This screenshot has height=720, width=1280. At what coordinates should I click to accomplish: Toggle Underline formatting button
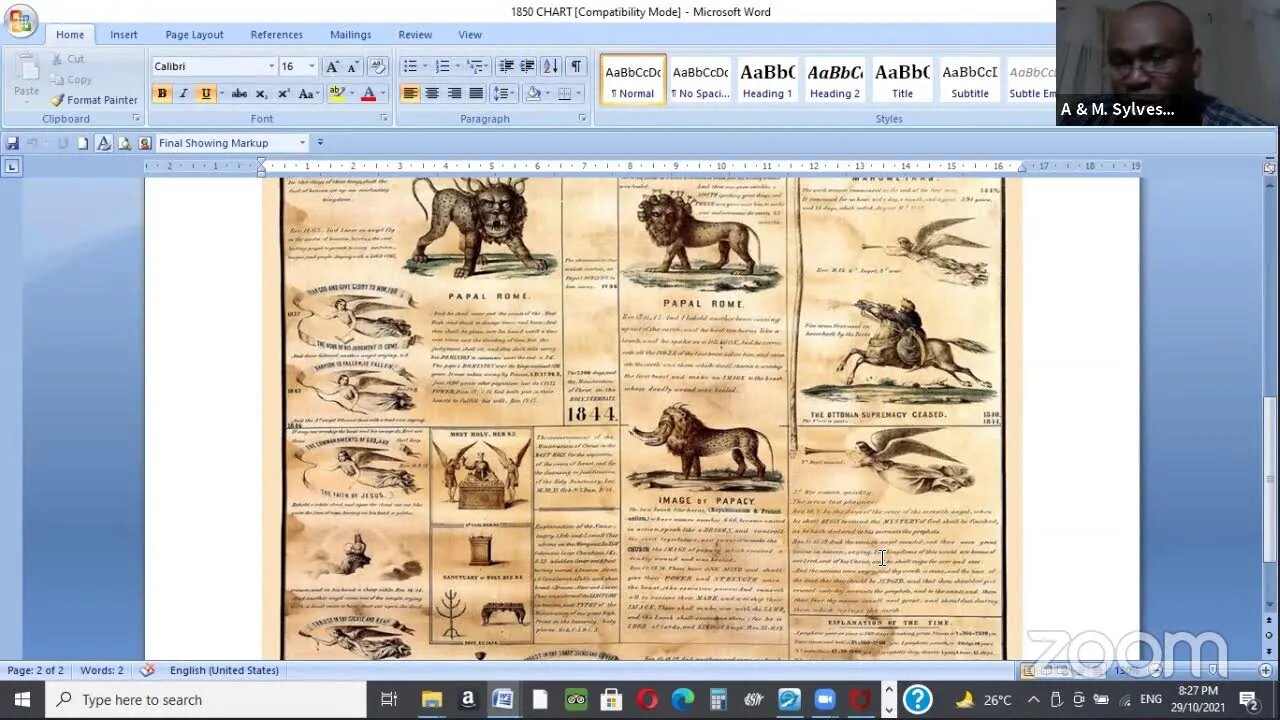tap(205, 93)
